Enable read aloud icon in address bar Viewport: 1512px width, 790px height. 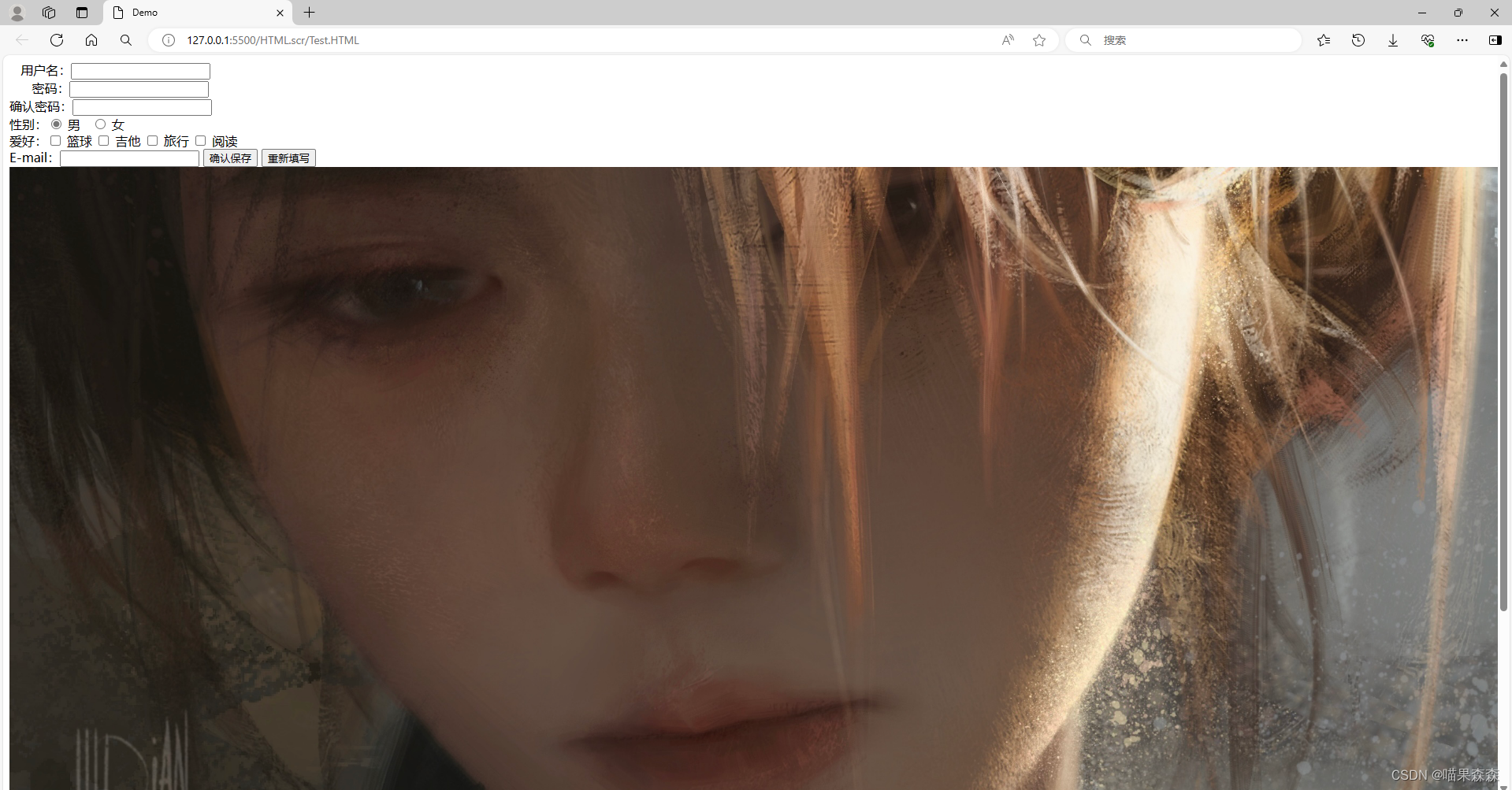tap(1008, 40)
